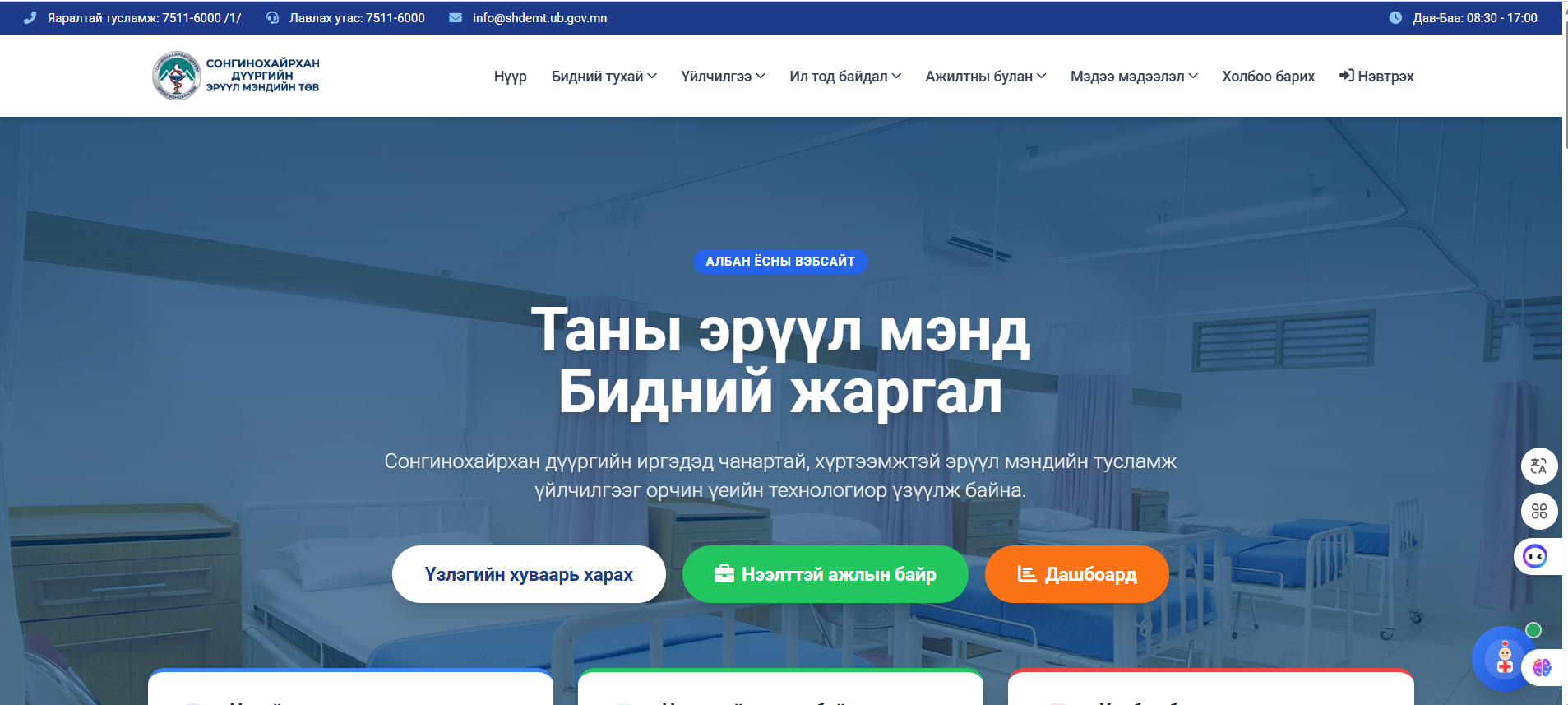Open the four-circle apps icon on right sidebar
The image size is (1568, 705).
point(1539,511)
